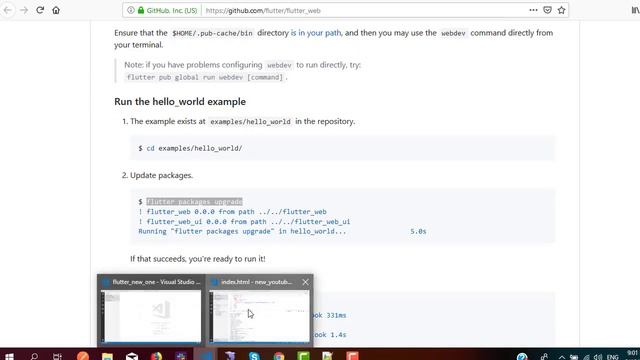
Task: Bookmark this page with the star
Action: 562,10
